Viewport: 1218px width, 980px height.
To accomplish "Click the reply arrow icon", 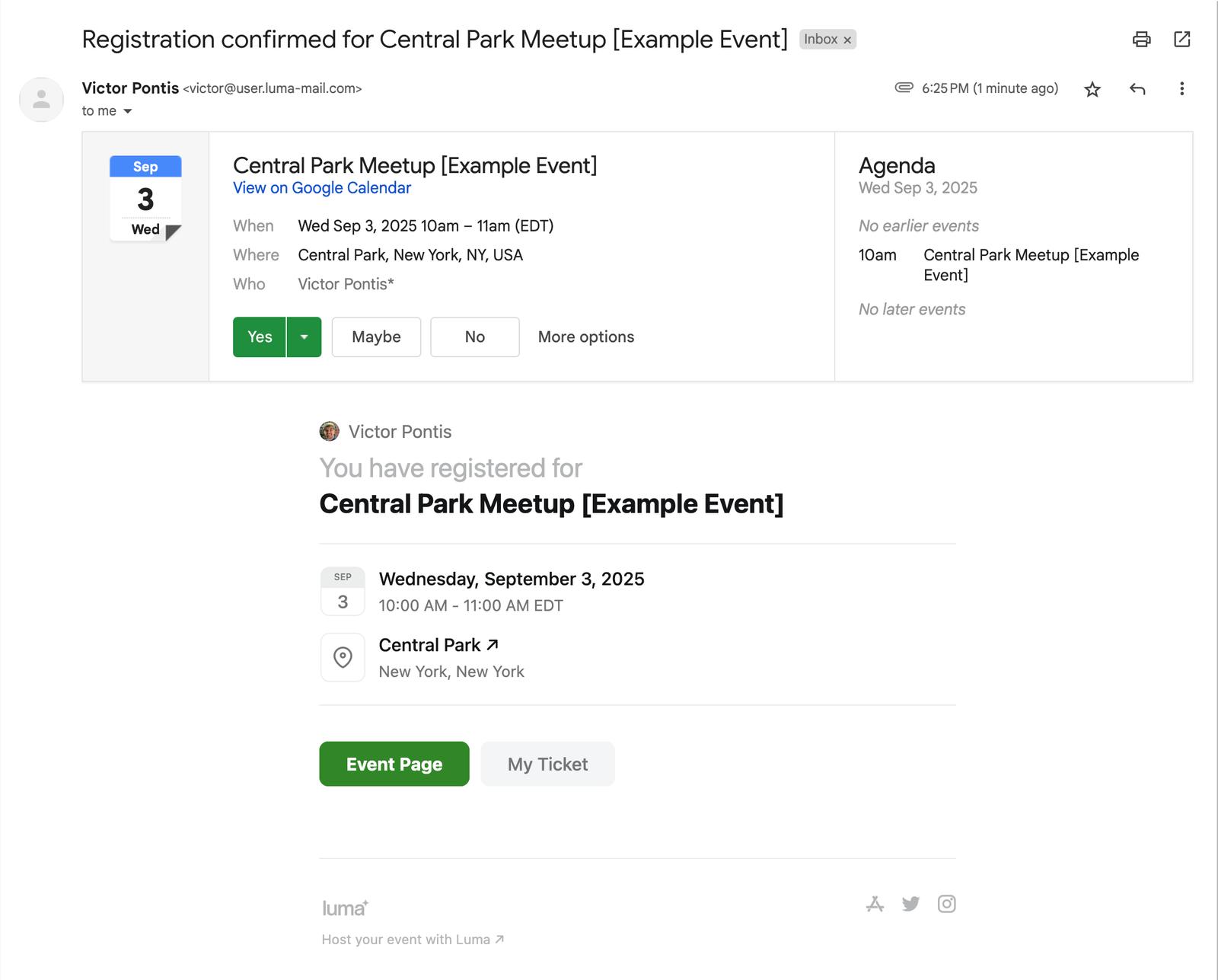I will [x=1137, y=89].
